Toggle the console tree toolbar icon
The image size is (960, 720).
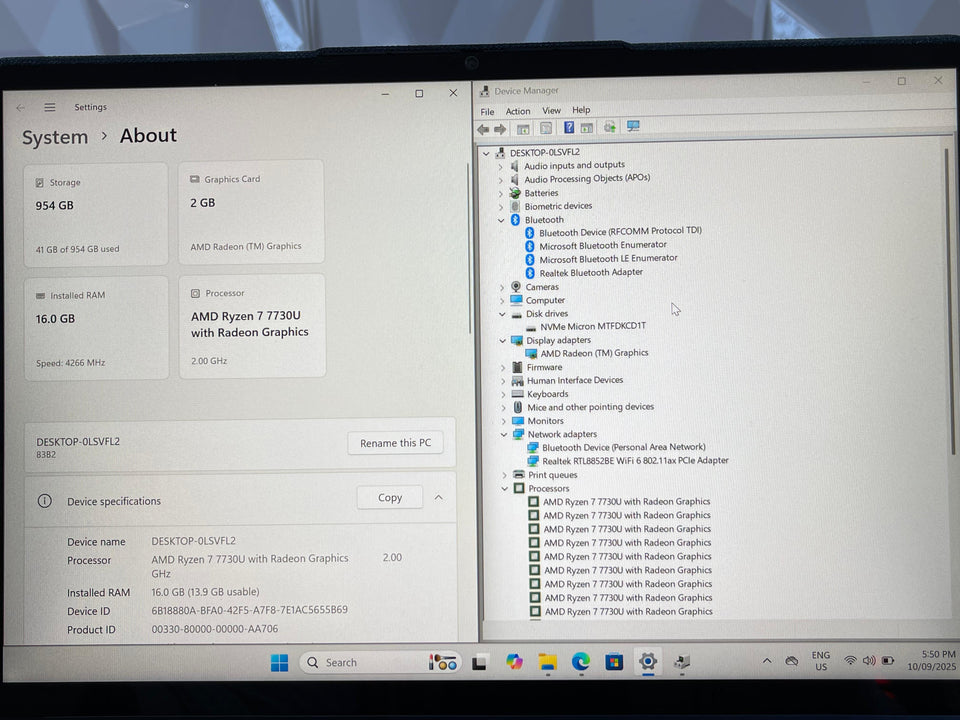tap(523, 129)
